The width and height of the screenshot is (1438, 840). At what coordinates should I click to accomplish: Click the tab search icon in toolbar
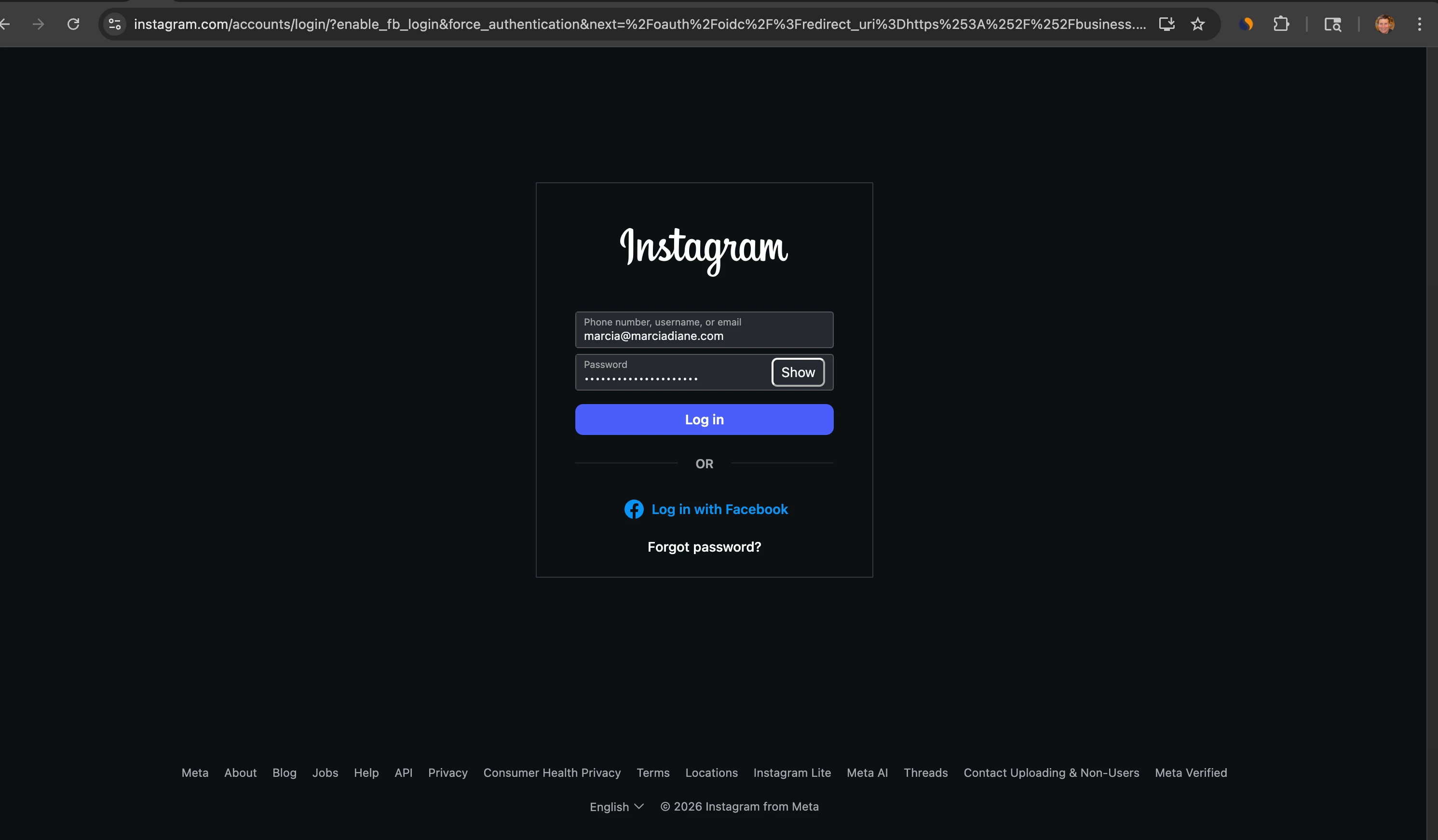1332,24
